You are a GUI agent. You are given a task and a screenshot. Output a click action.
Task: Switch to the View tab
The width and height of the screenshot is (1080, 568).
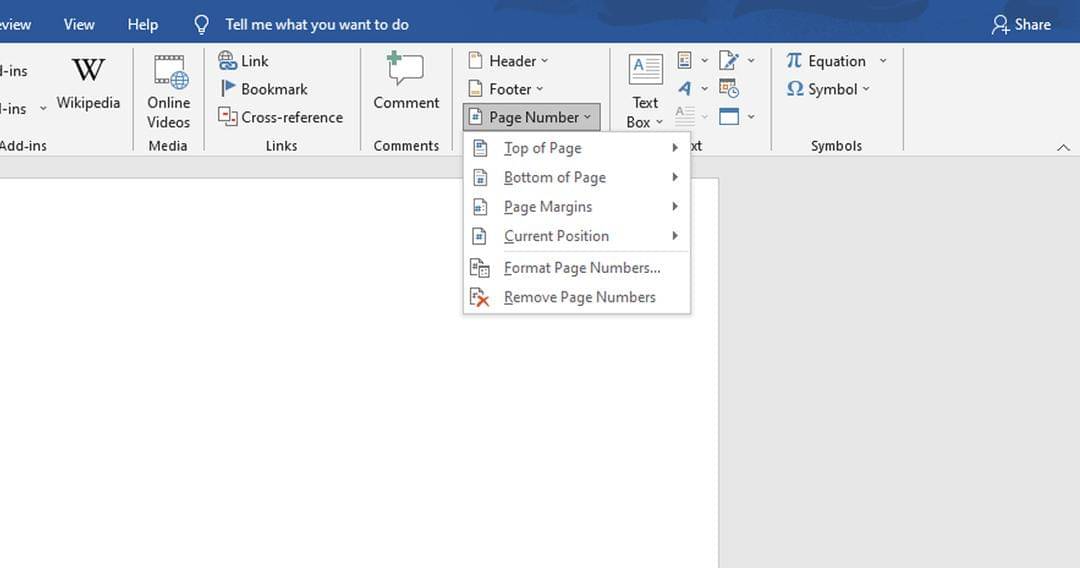coord(79,24)
